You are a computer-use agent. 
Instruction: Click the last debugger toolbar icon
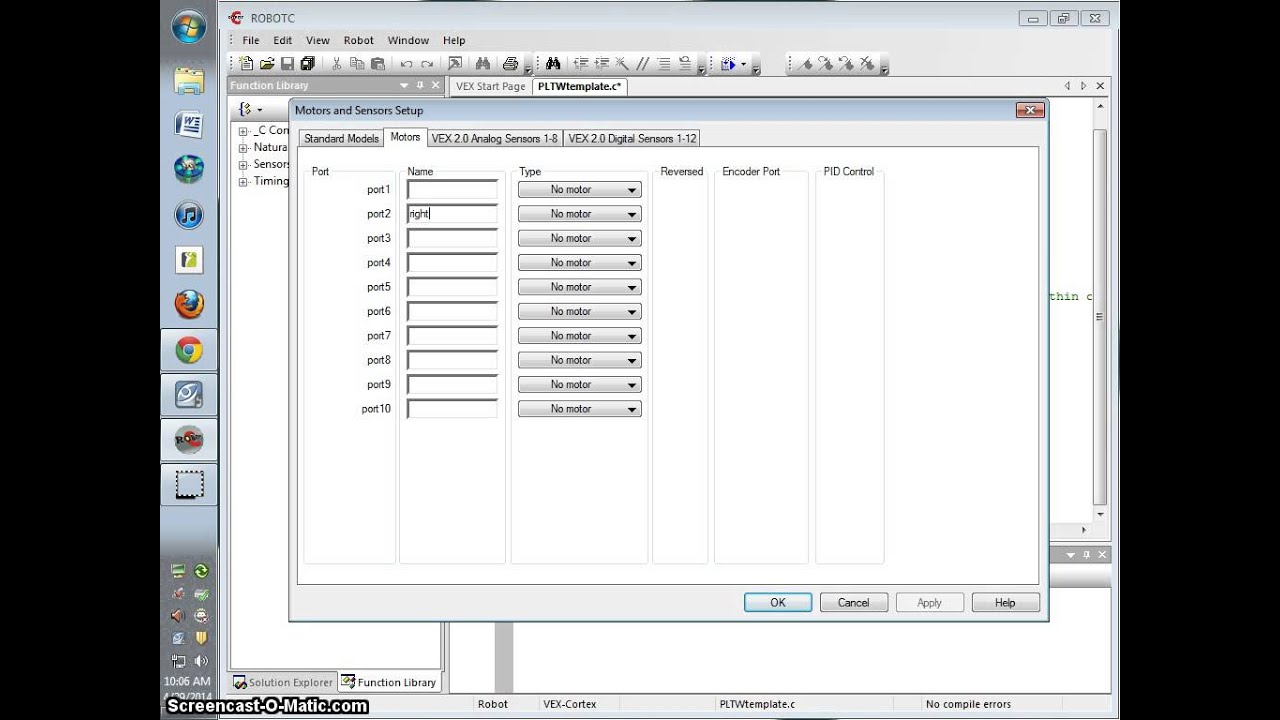867,64
